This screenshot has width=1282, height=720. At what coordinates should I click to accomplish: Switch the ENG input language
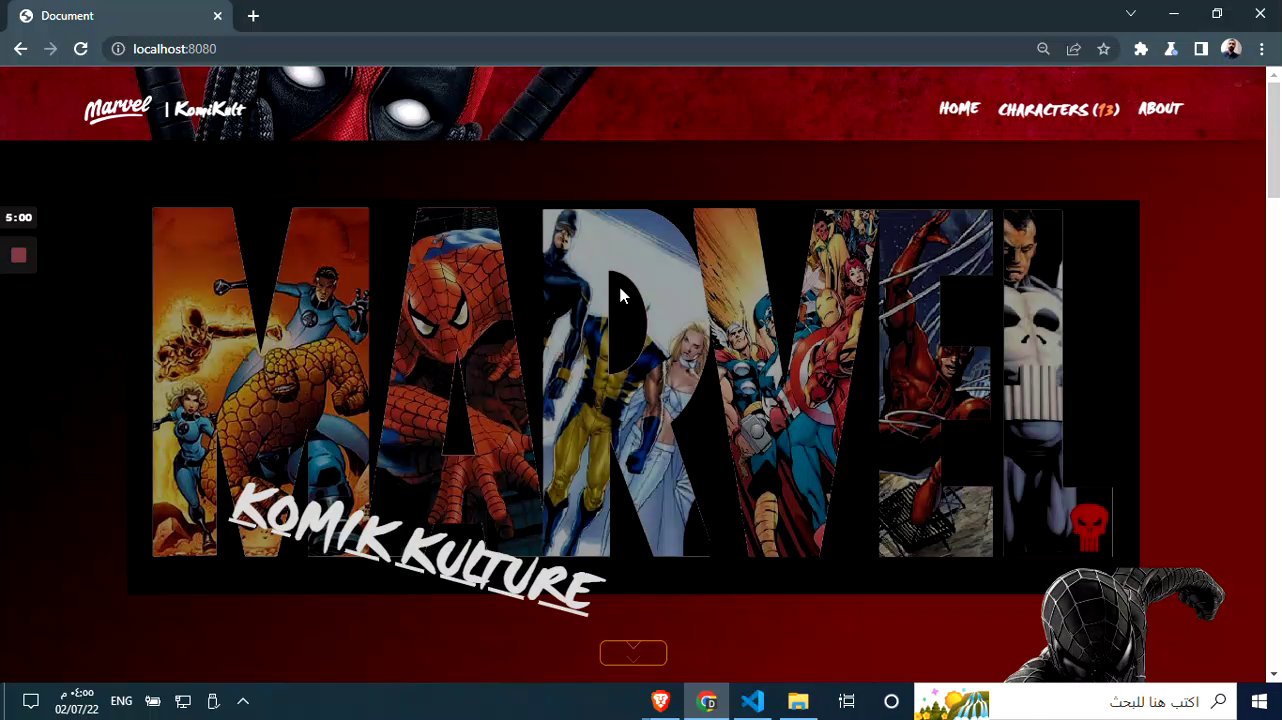(121, 702)
